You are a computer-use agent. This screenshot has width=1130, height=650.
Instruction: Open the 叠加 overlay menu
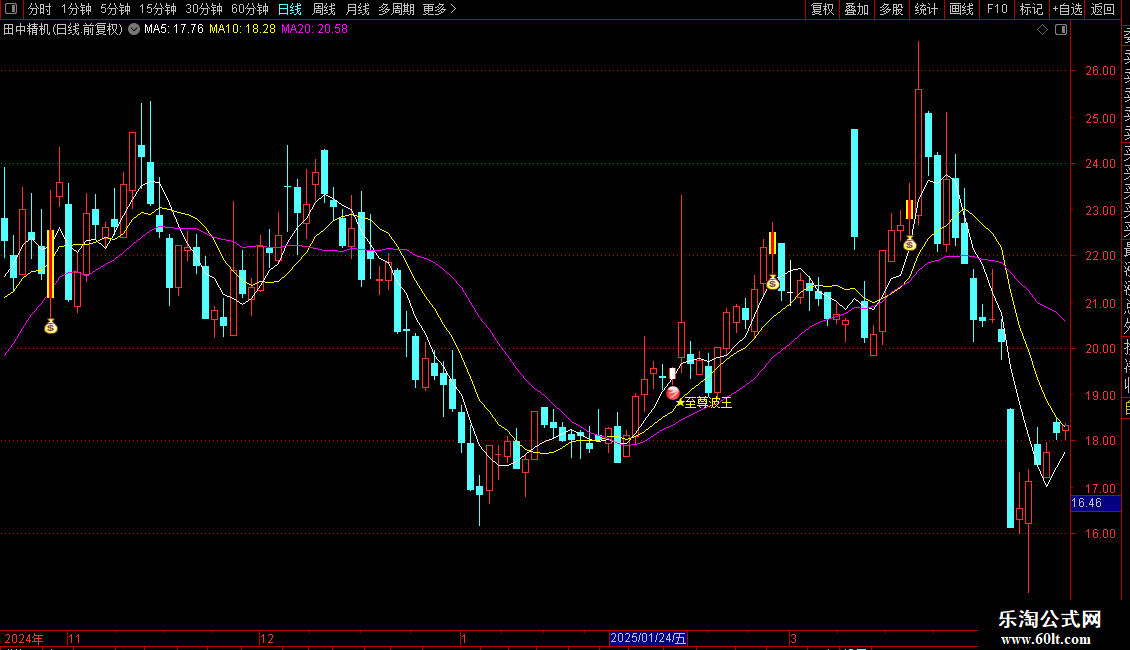click(857, 9)
